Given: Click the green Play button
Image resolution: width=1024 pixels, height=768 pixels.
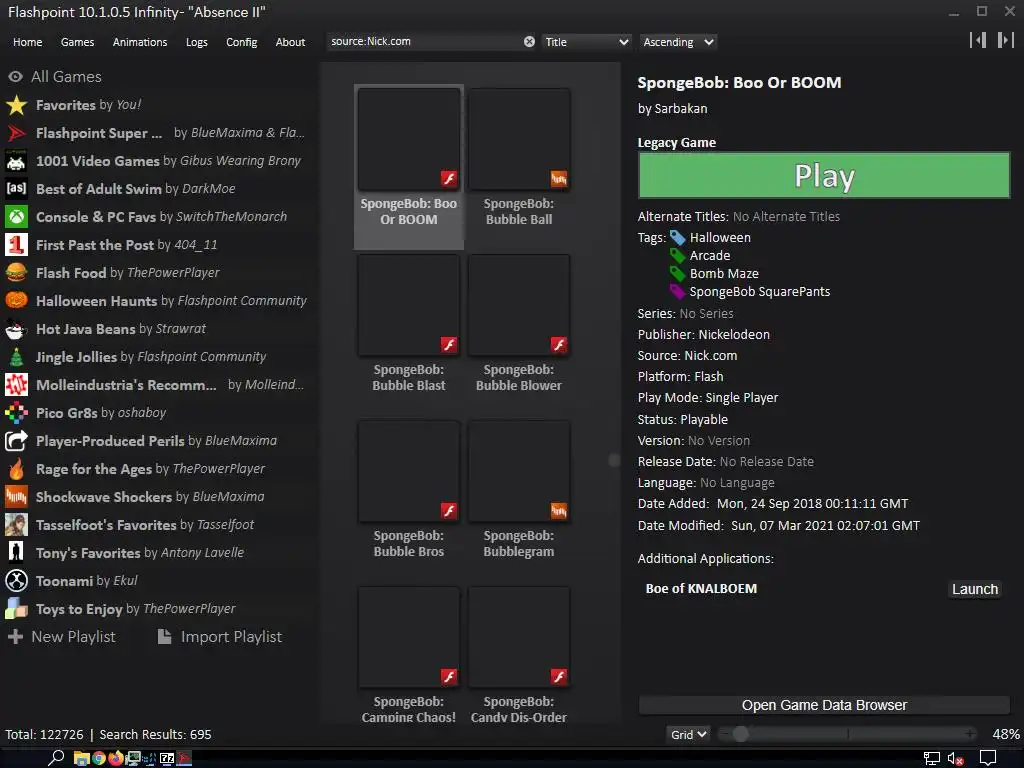Looking at the screenshot, I should click(824, 176).
